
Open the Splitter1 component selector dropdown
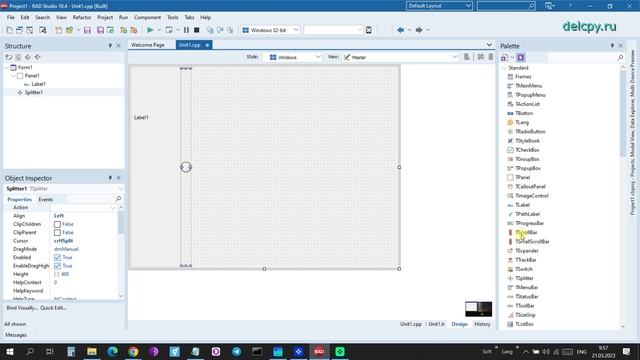(x=120, y=189)
